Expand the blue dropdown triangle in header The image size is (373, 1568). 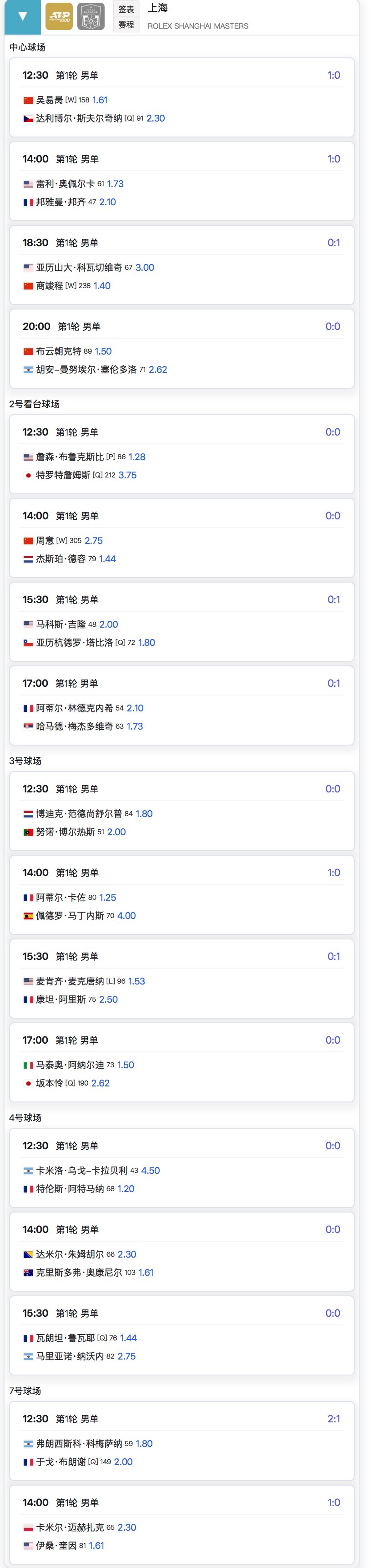pos(22,16)
